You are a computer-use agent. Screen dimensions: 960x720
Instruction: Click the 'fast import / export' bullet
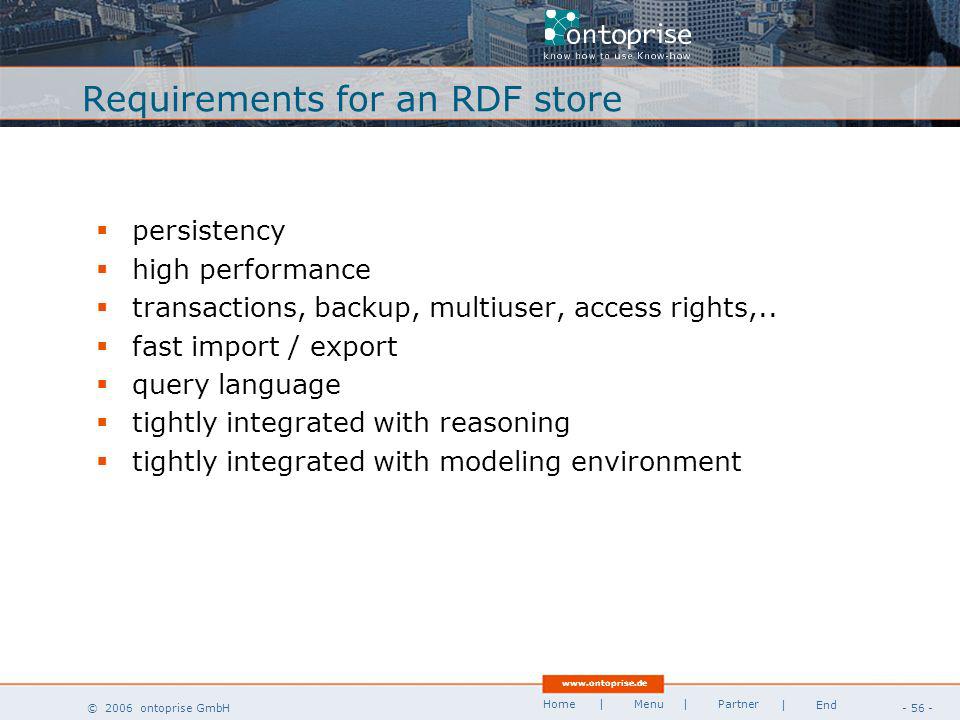coord(265,347)
